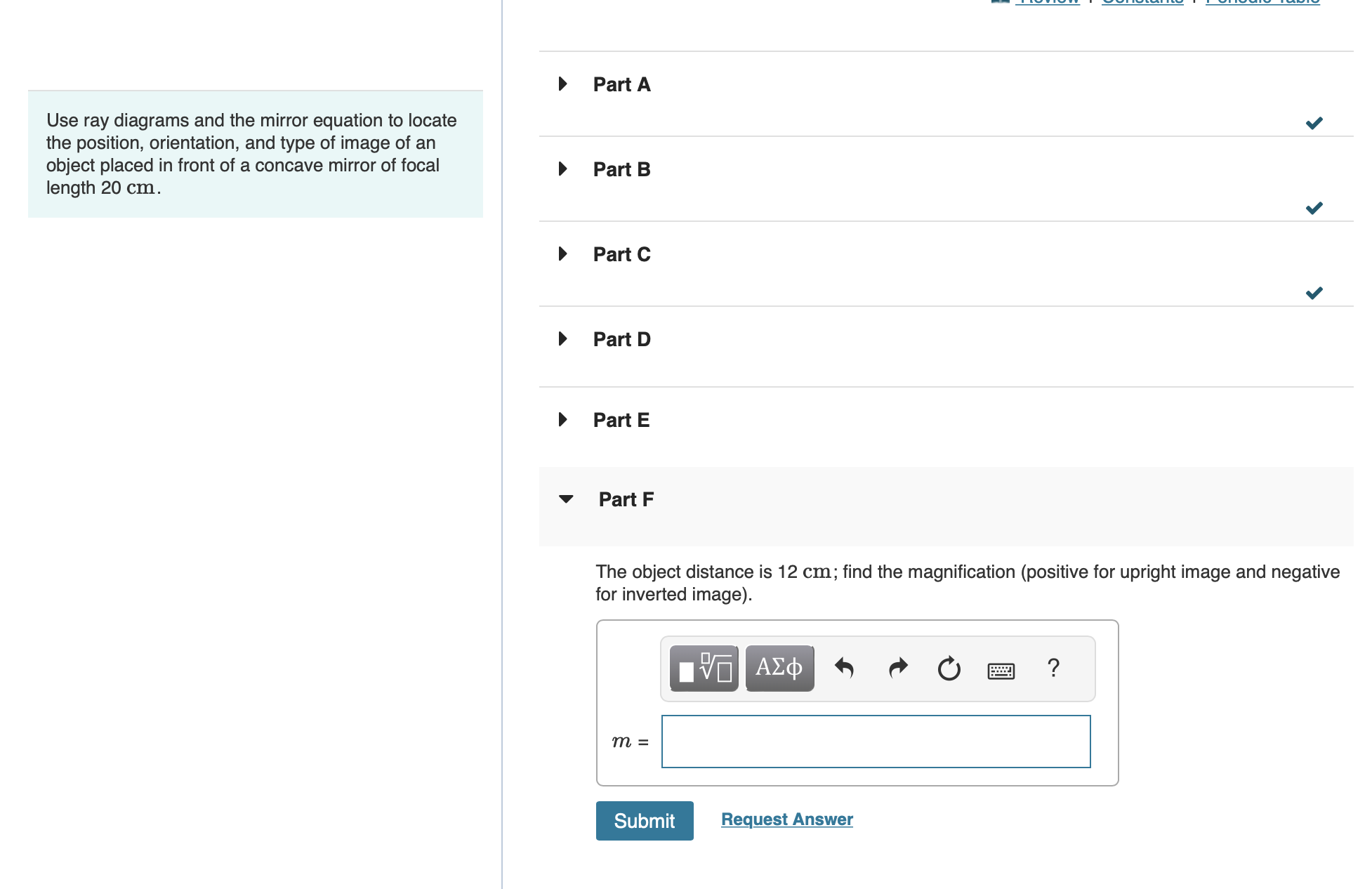Click the green checkmark beside Part B
This screenshot has height=889, width=1372.
(x=1314, y=207)
